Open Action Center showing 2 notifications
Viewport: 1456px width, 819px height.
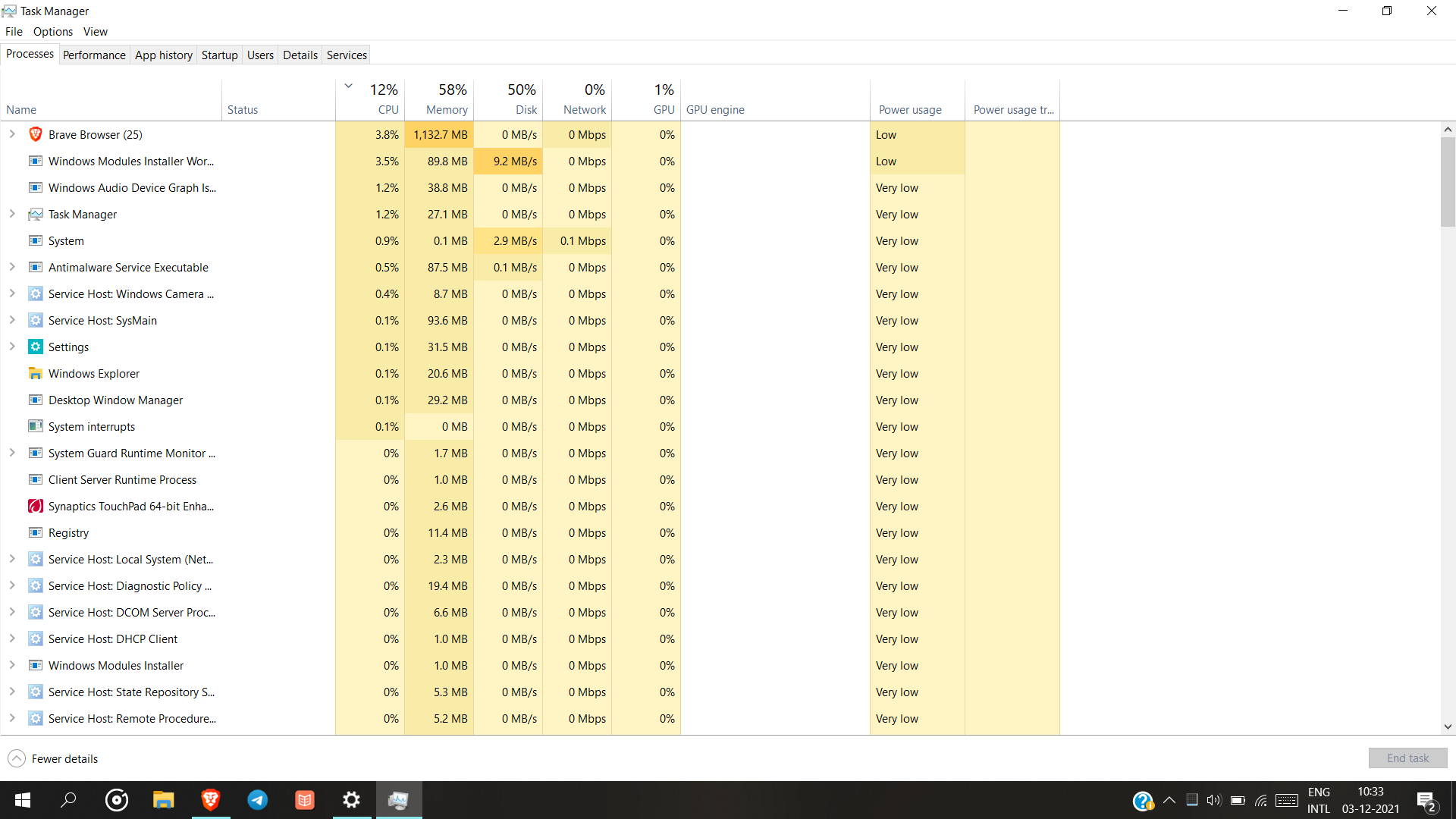1426,800
